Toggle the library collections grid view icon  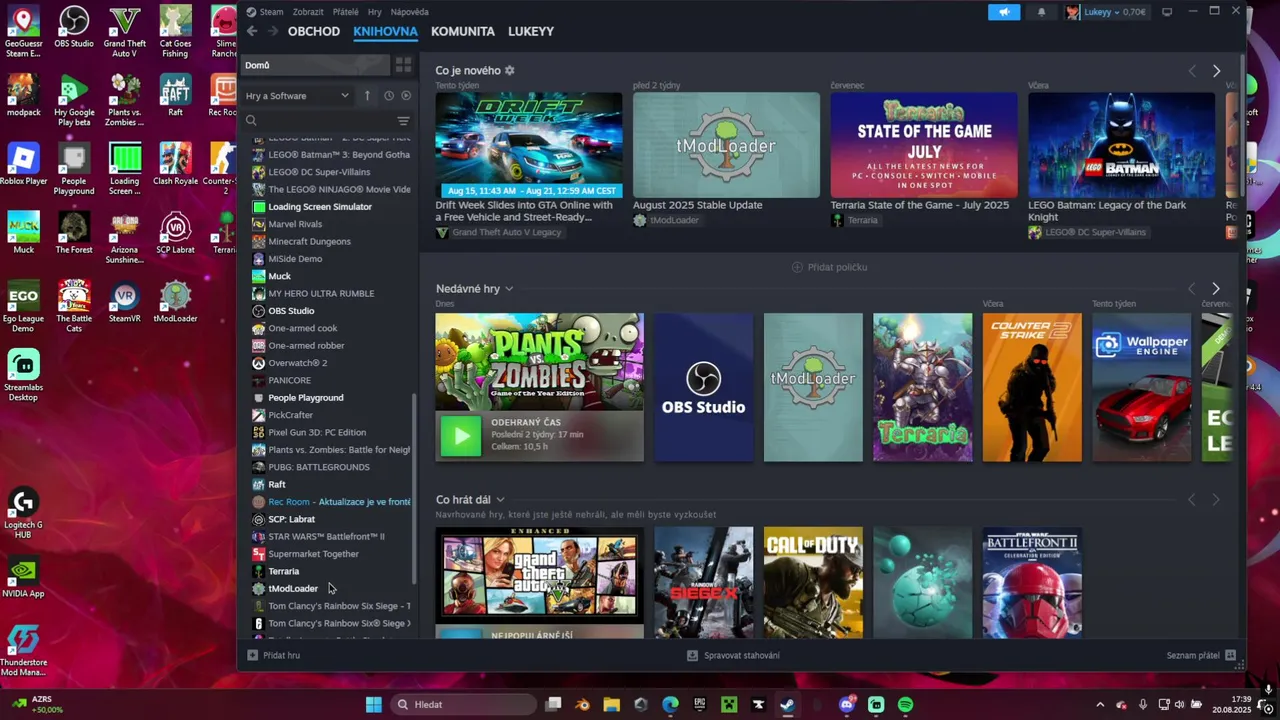[403, 65]
